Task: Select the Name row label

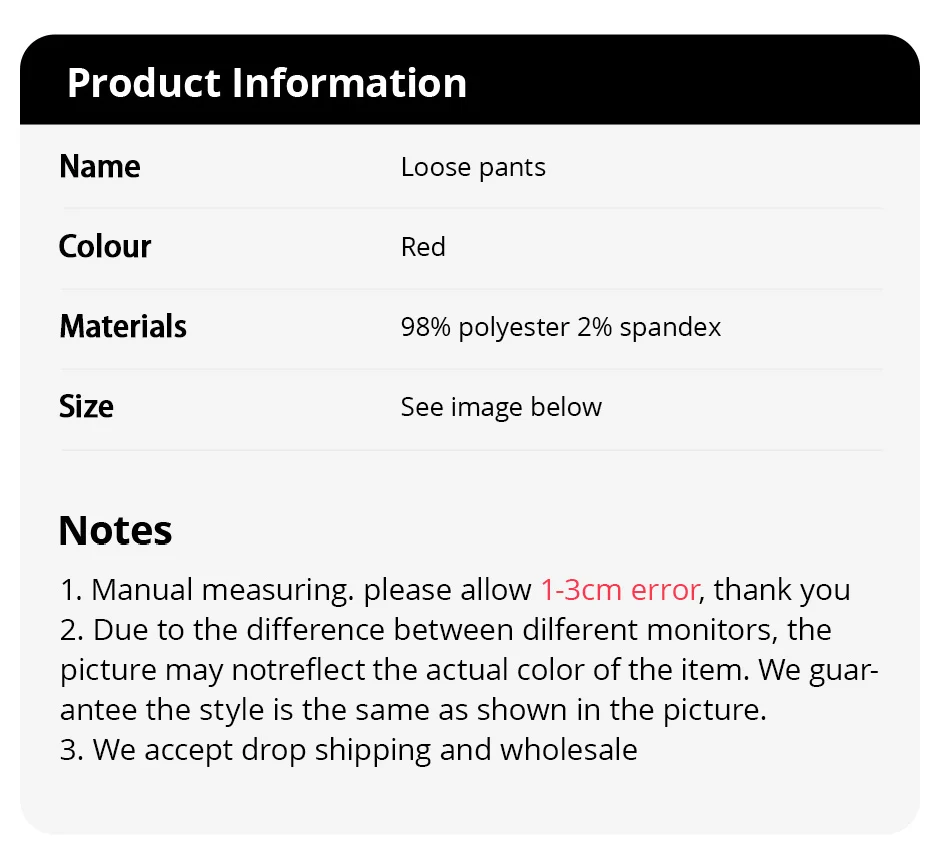Action: 100,167
